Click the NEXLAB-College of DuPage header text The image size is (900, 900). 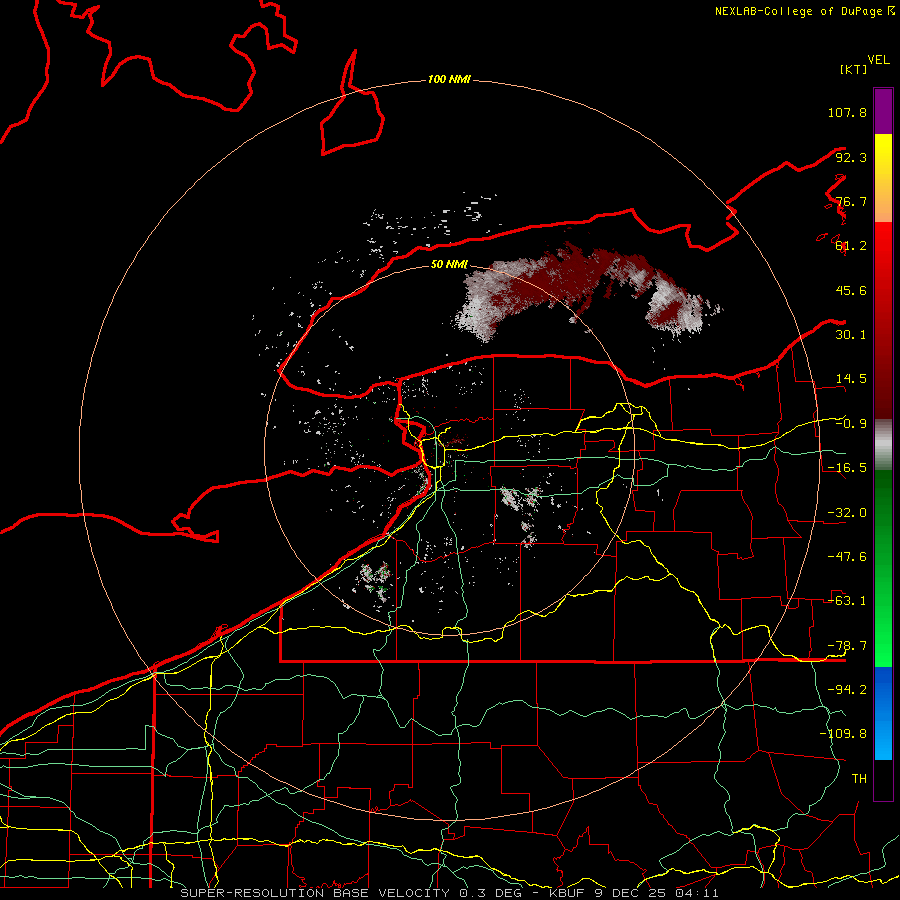804,11
